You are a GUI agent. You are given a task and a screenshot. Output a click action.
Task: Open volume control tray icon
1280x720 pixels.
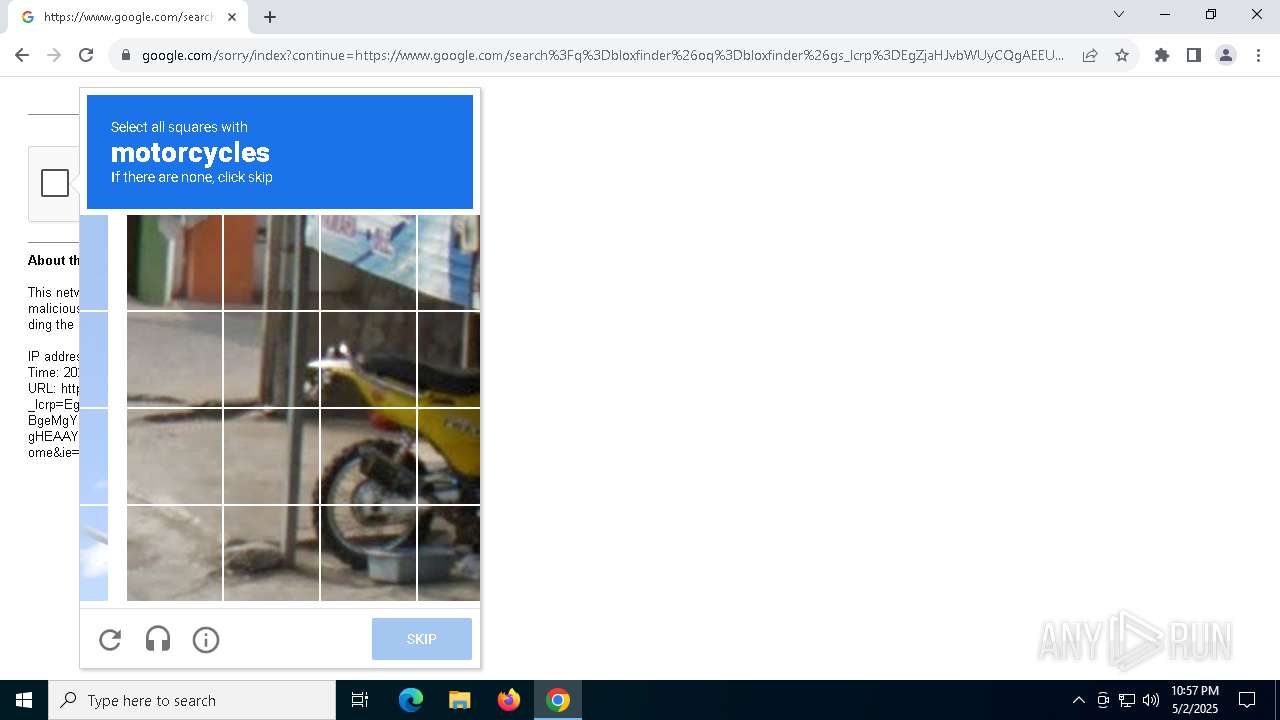pos(1151,700)
